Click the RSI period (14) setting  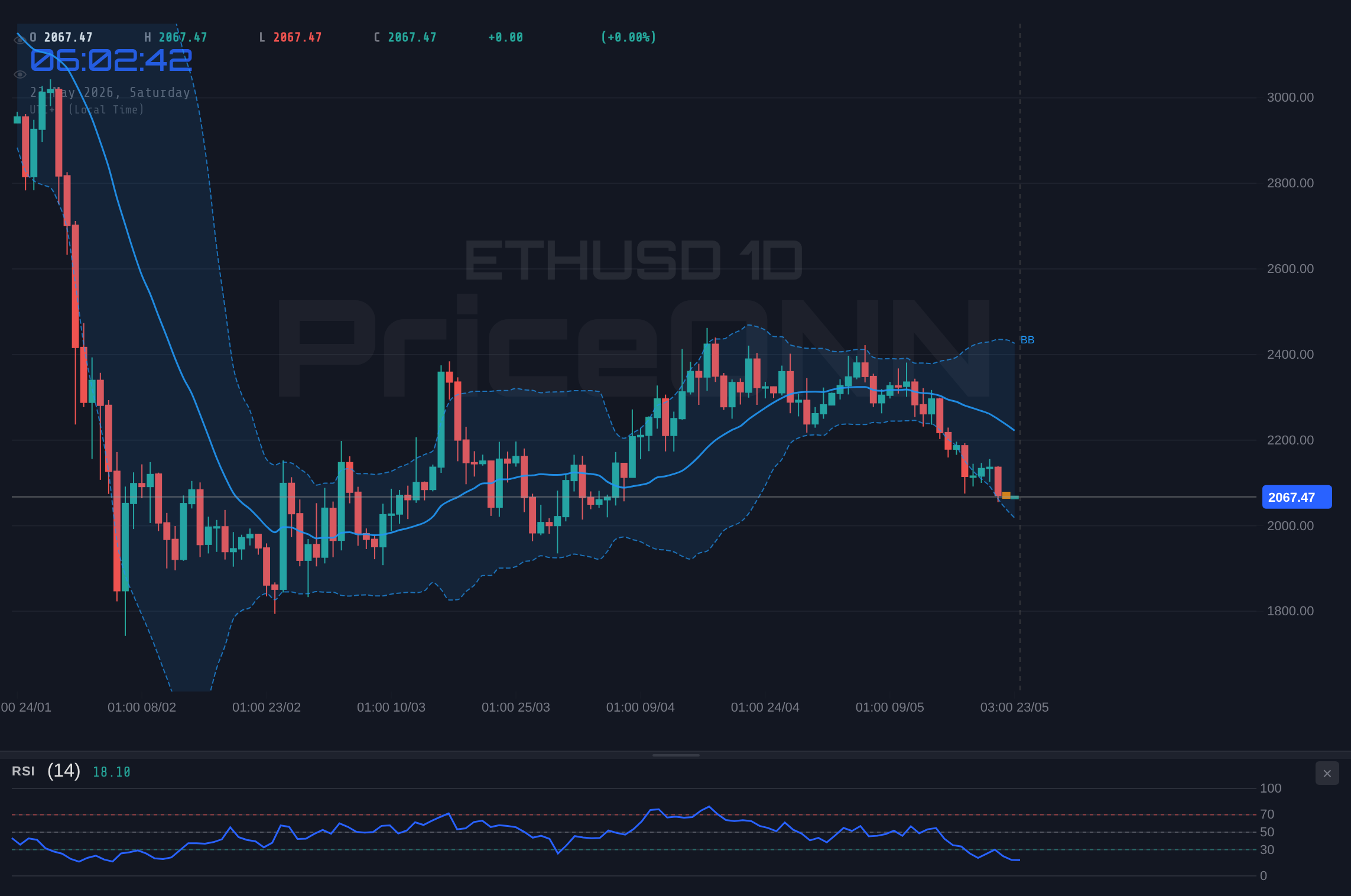click(64, 770)
